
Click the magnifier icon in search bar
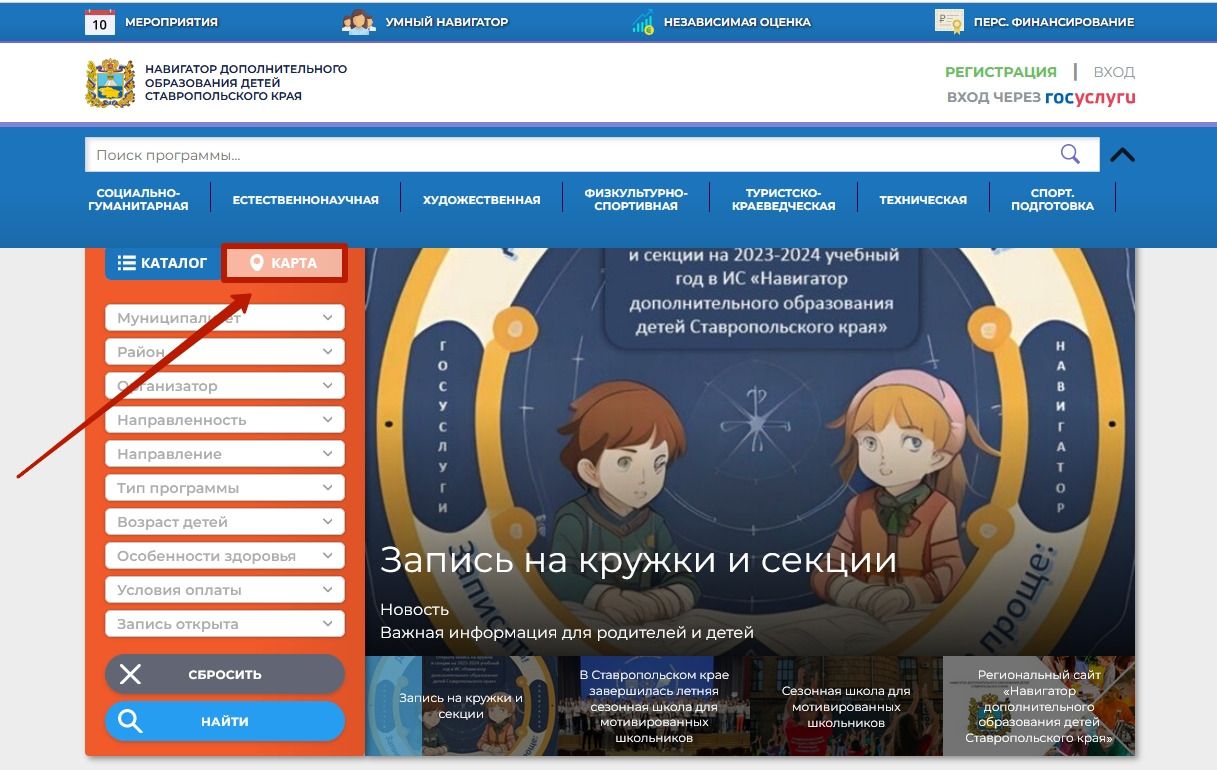click(1070, 154)
